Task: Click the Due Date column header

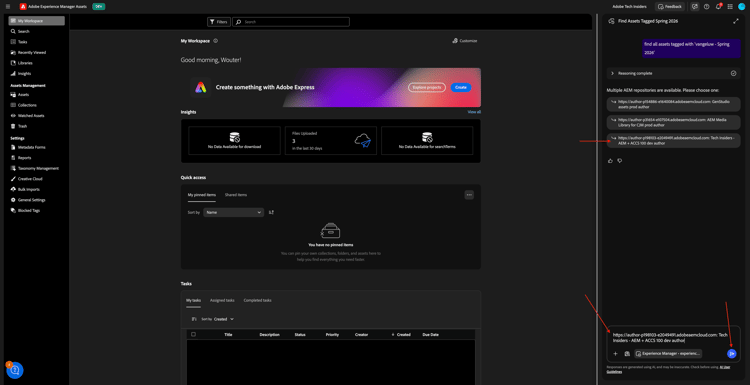Action: click(430, 335)
